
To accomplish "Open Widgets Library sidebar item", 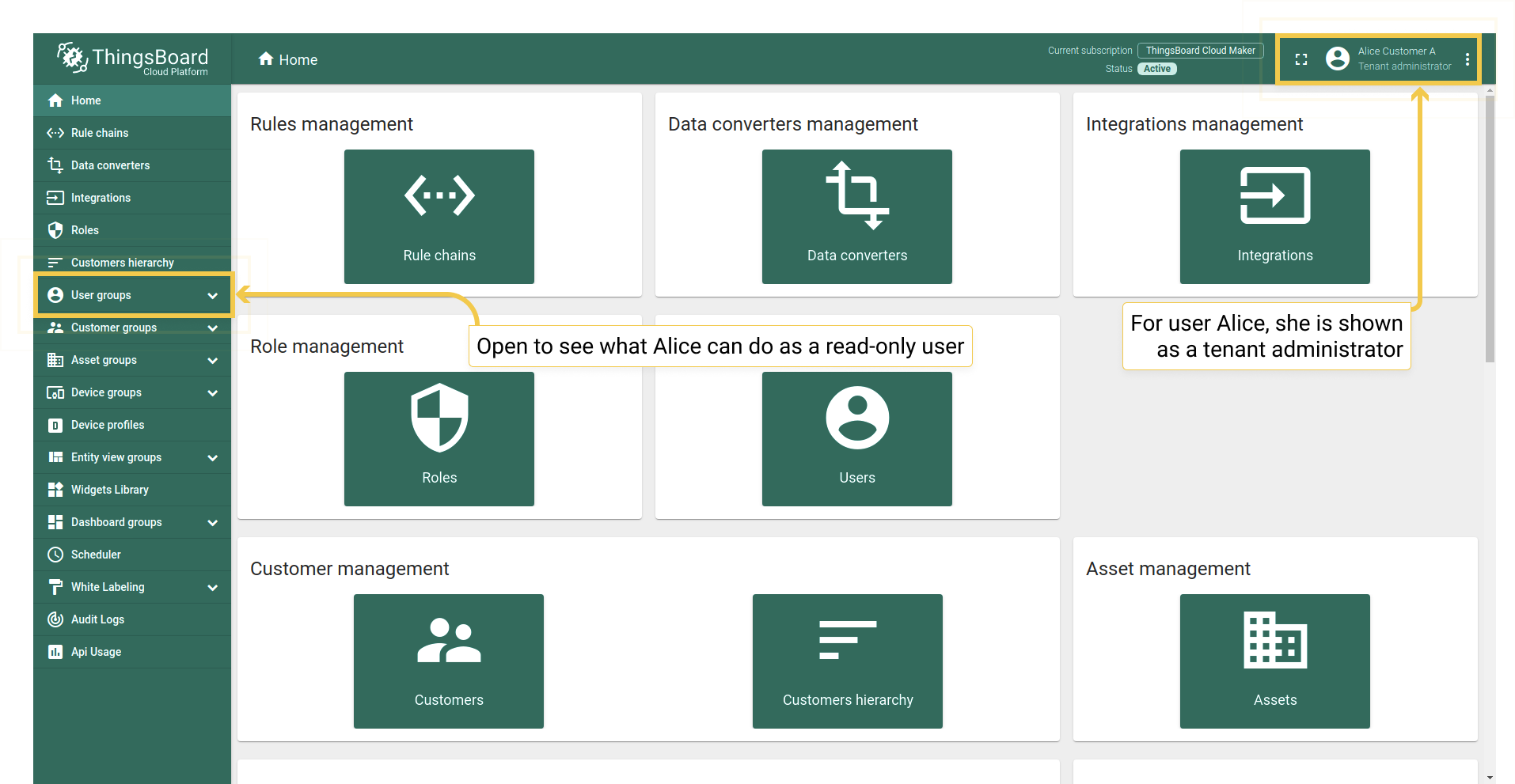I will pyautogui.click(x=109, y=490).
